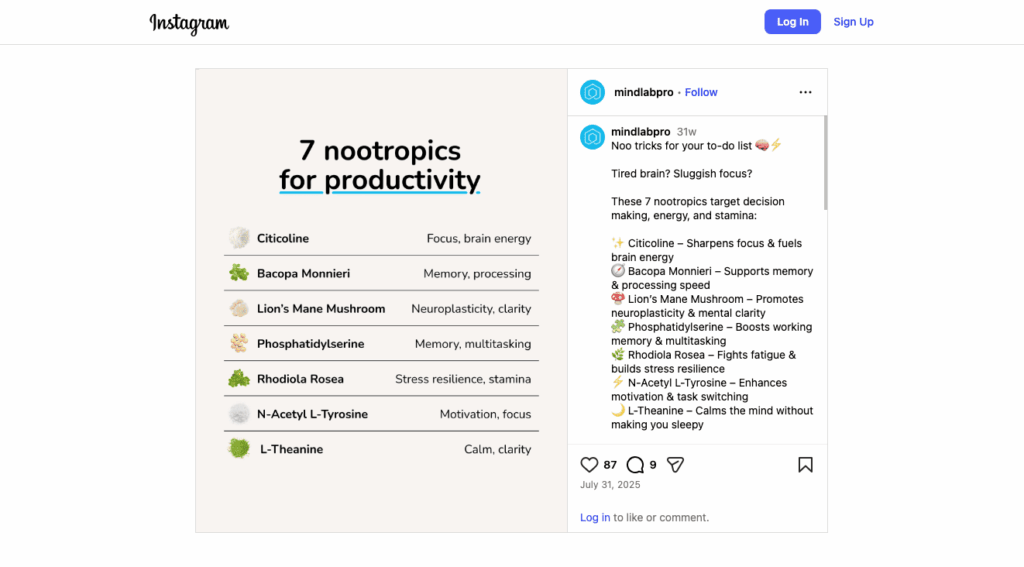Like the post with the heart icon
The image size is (1024, 567).
[589, 464]
